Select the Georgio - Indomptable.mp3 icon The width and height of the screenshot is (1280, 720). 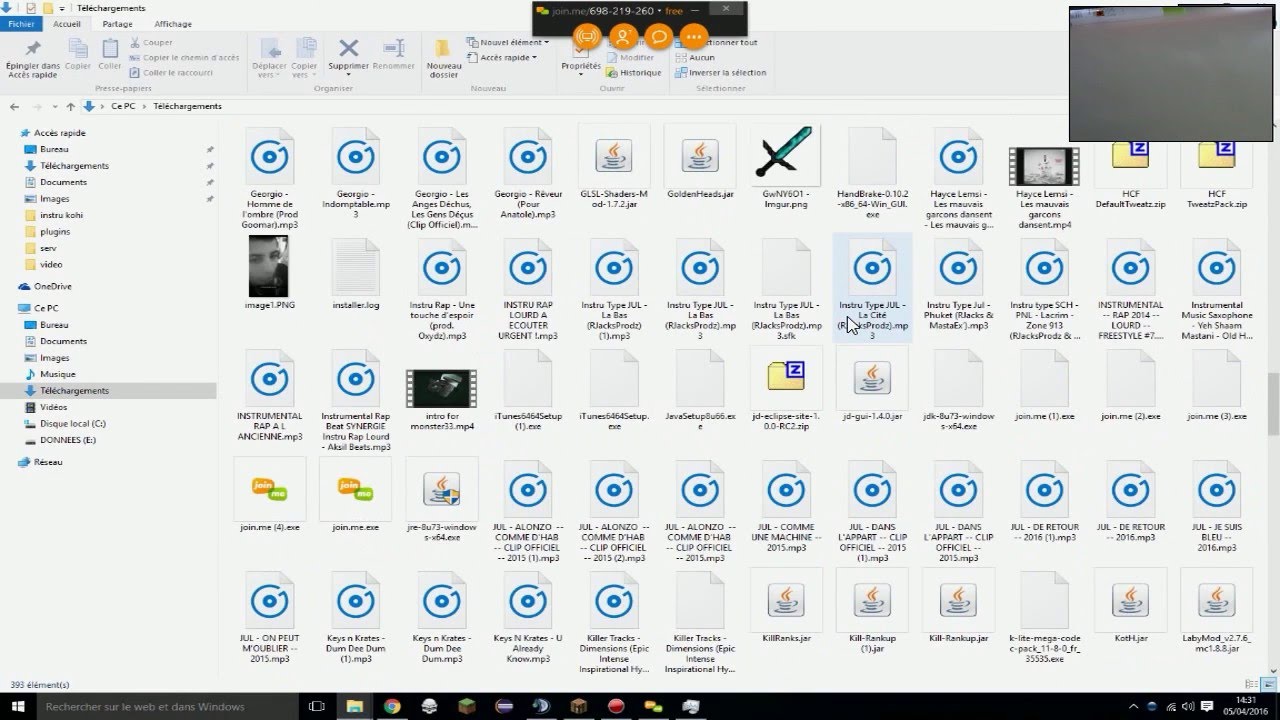pos(356,156)
